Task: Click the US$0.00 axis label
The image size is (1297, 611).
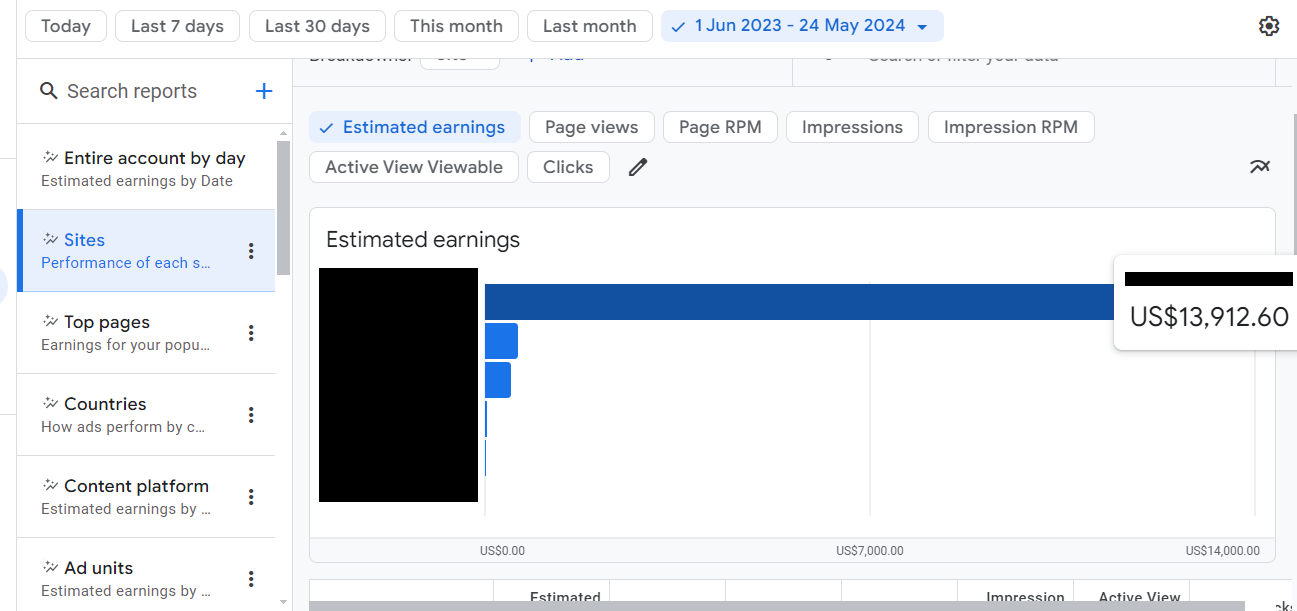Action: click(x=502, y=551)
